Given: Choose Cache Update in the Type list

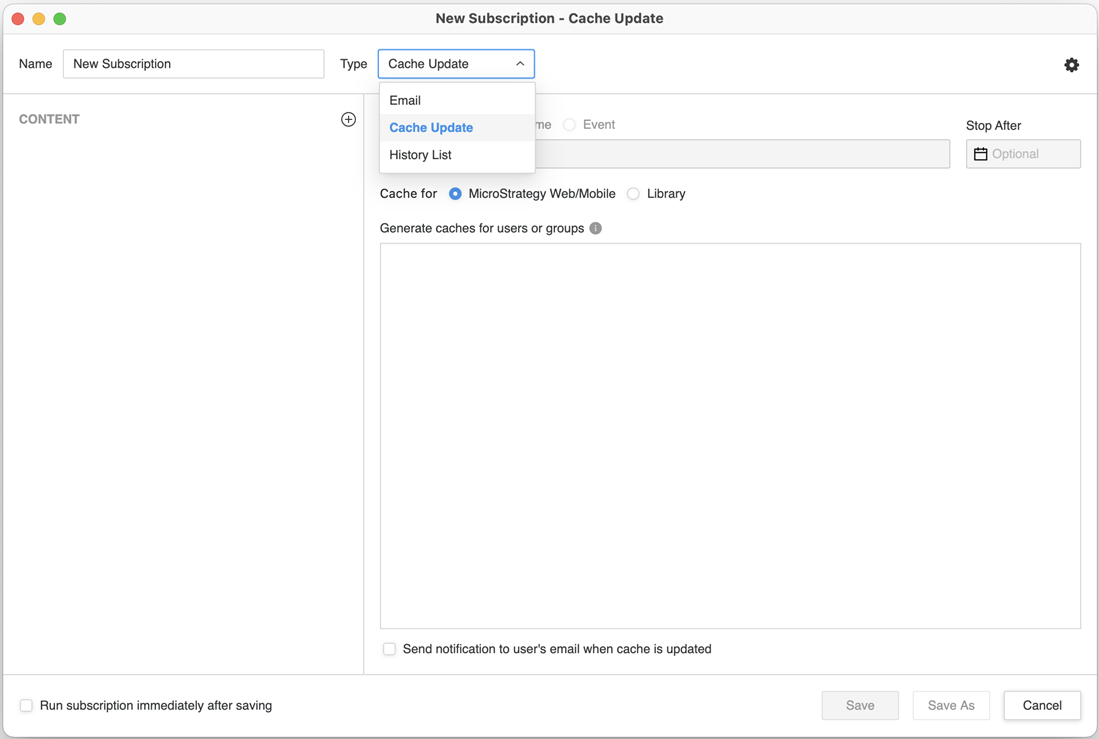Looking at the screenshot, I should coord(431,128).
